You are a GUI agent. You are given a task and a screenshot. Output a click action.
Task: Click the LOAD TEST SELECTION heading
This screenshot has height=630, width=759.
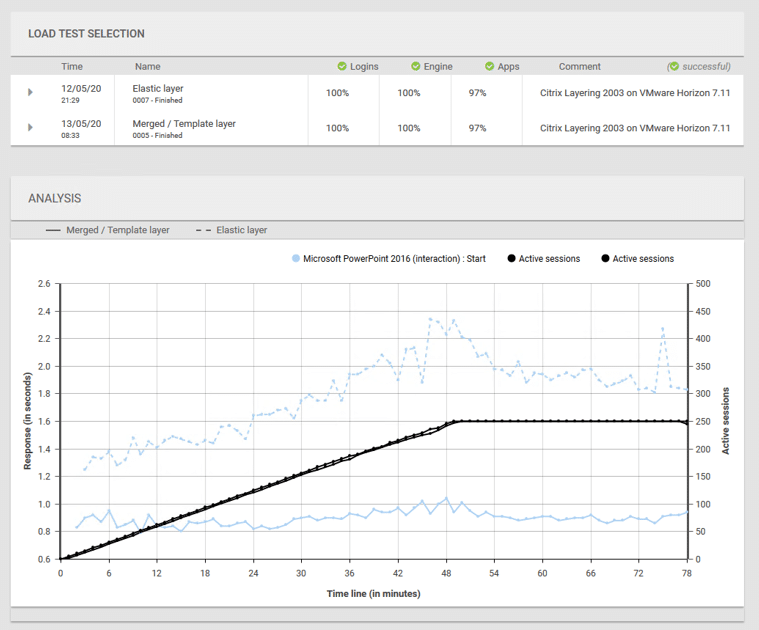pos(86,34)
